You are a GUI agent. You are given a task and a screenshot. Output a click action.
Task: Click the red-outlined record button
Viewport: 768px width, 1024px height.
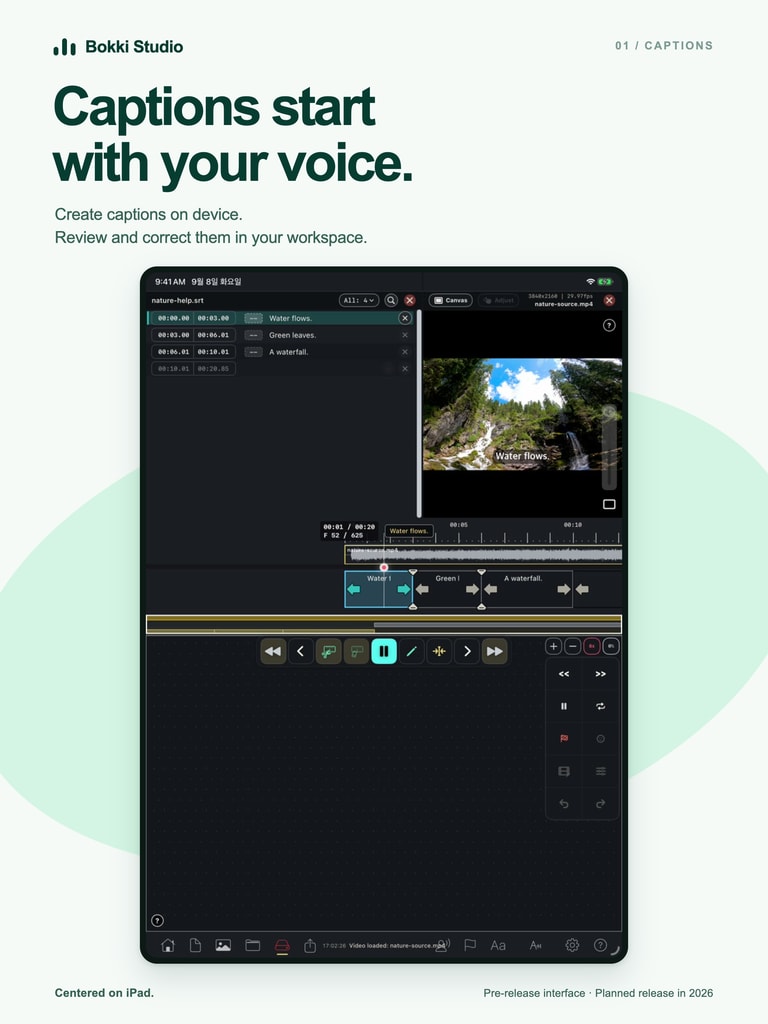pyautogui.click(x=592, y=647)
